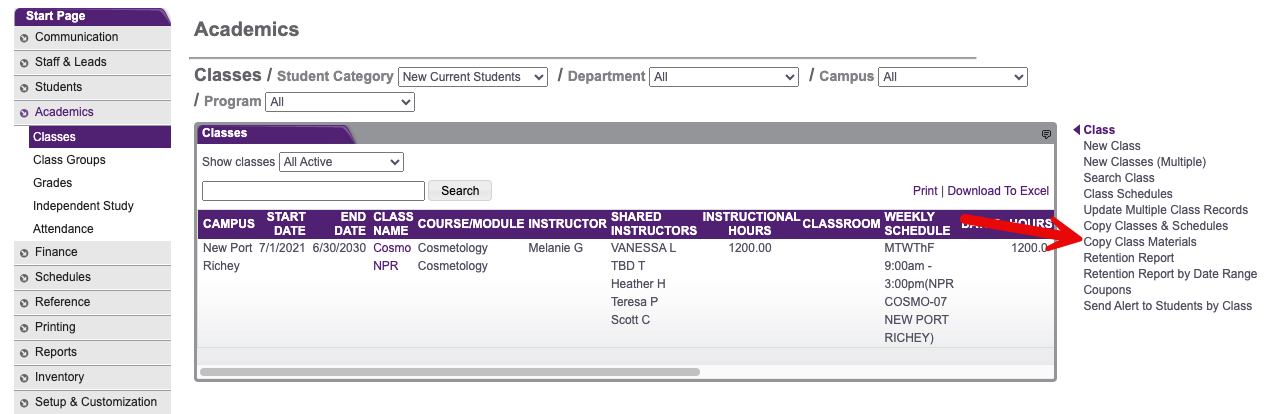Click the class search text field
The width and height of the screenshot is (1272, 414).
pyautogui.click(x=314, y=191)
